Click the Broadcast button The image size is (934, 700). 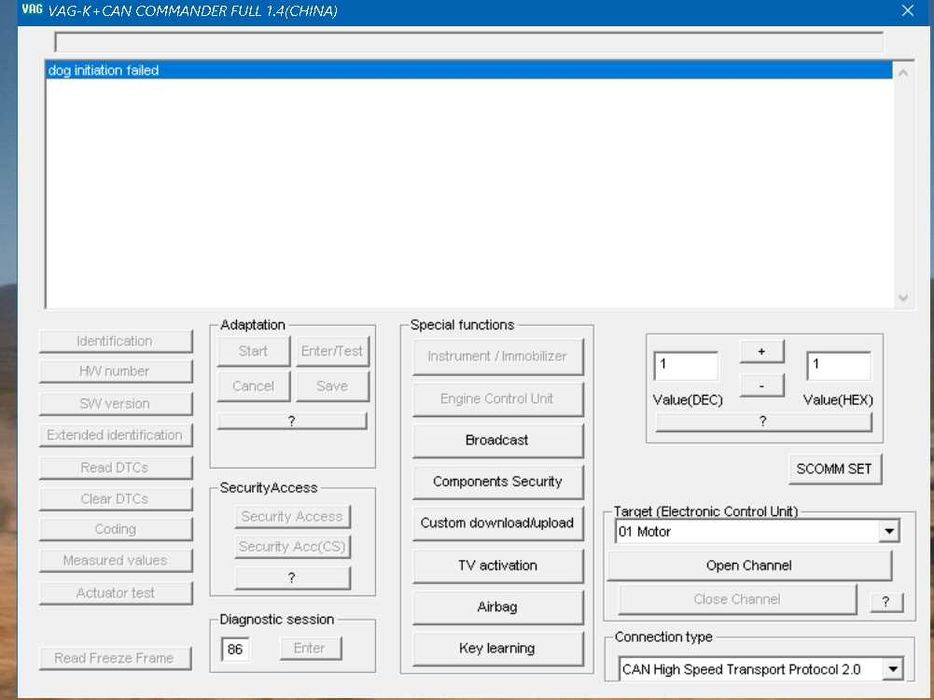tap(497, 440)
